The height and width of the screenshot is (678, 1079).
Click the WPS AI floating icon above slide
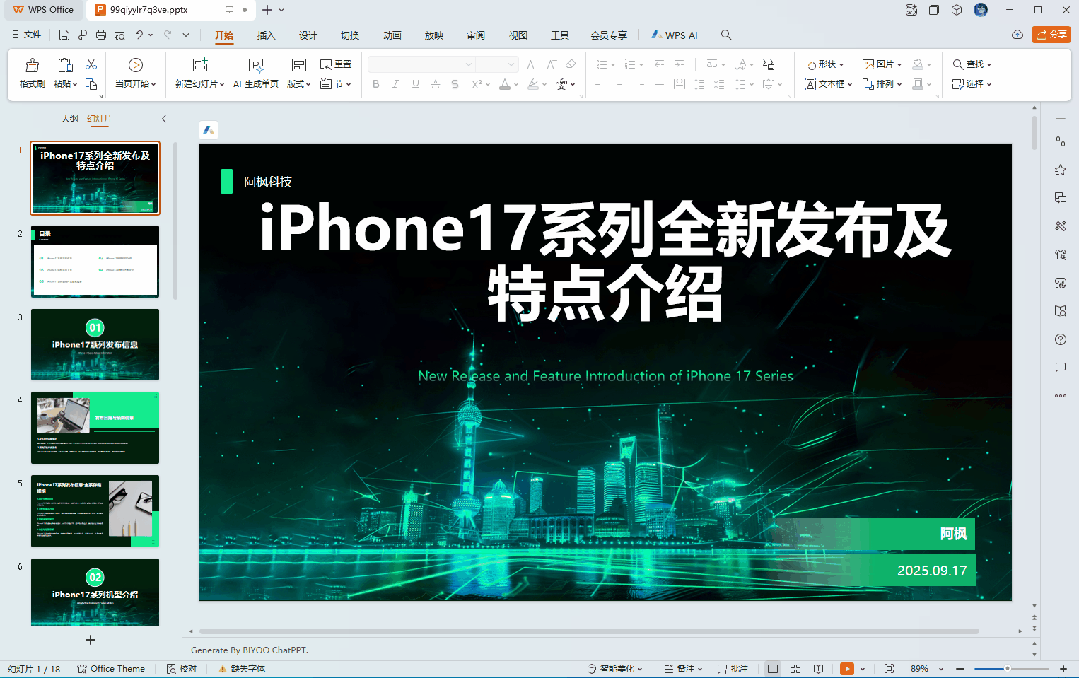(x=209, y=129)
